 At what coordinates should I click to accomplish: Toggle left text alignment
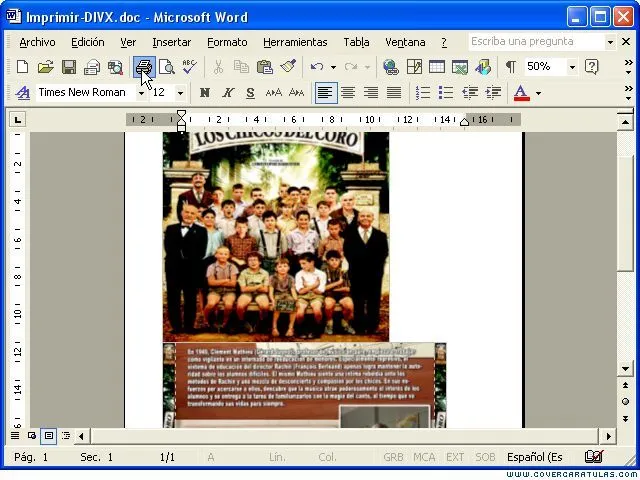[x=326, y=93]
